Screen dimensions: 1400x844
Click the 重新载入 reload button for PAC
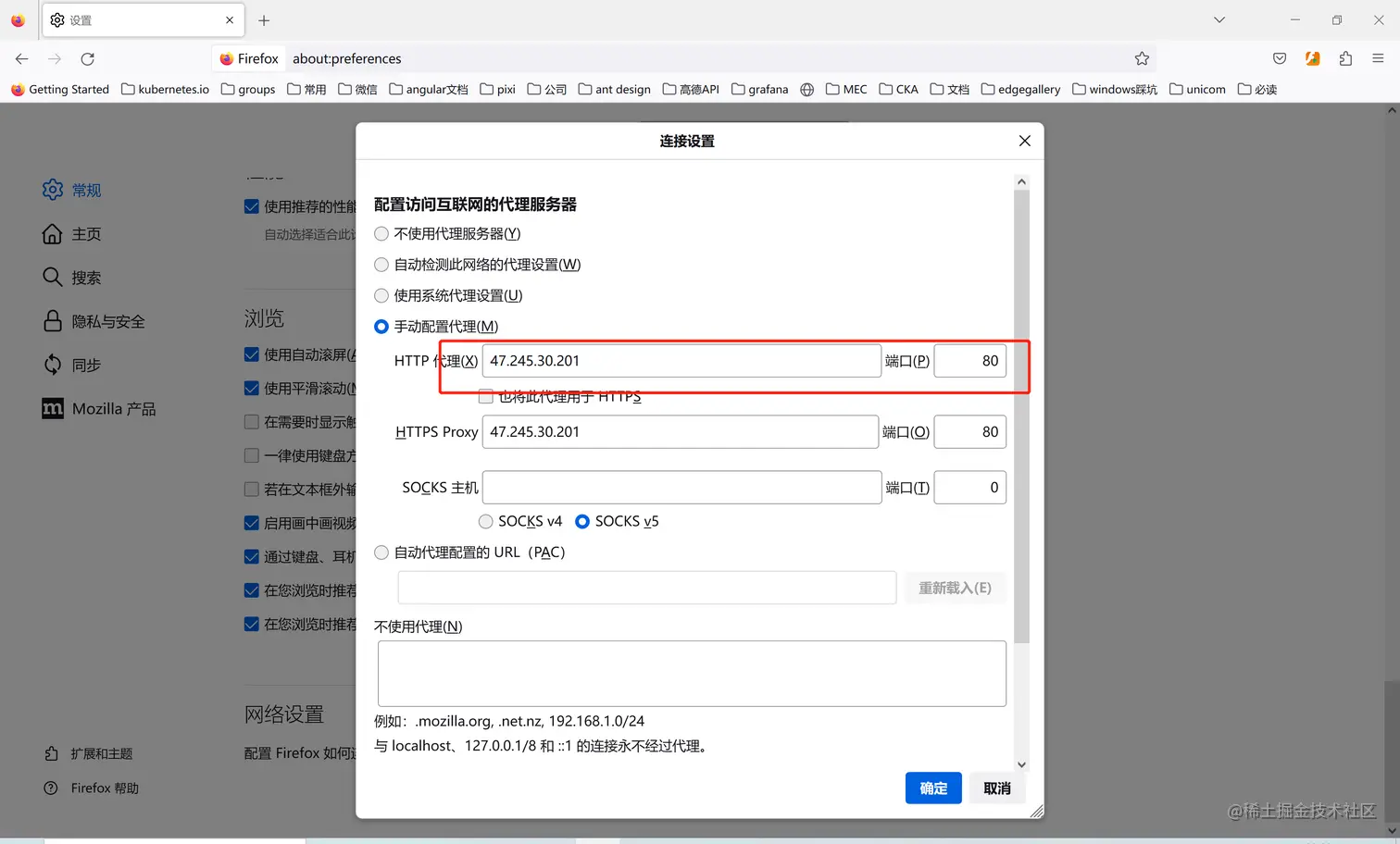click(955, 588)
